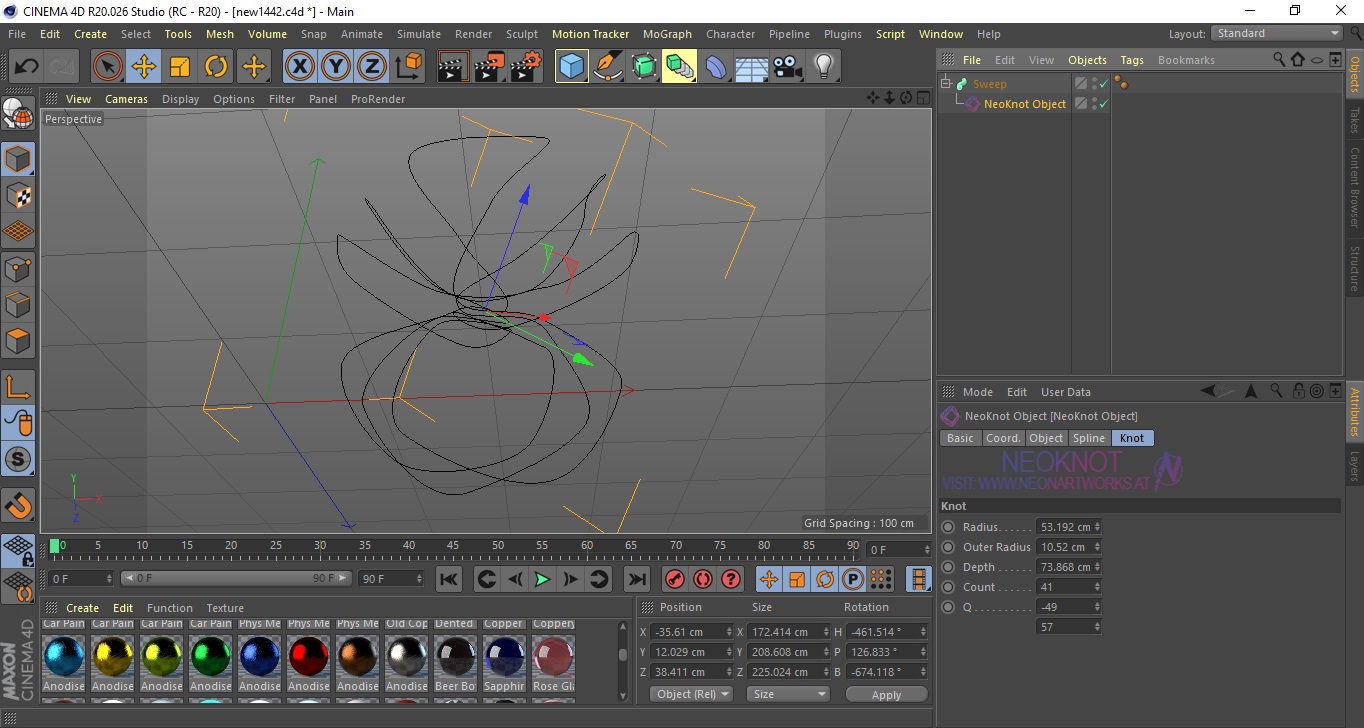Select the red Phys Me material swatch

point(309,656)
